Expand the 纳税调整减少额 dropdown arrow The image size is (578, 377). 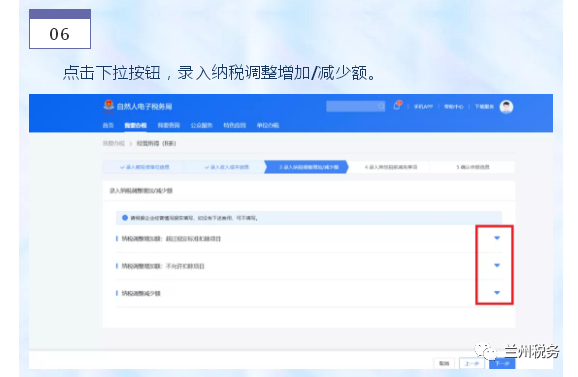(x=497, y=293)
